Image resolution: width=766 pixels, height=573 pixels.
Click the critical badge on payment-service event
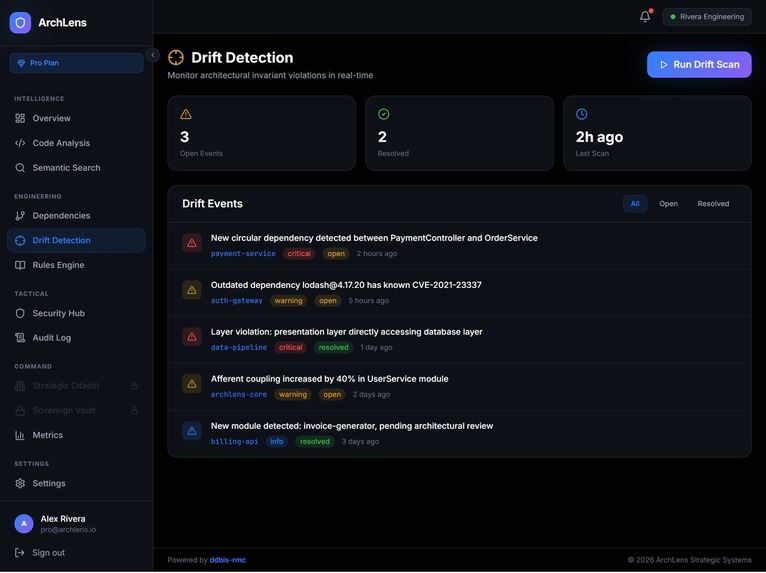(x=299, y=254)
